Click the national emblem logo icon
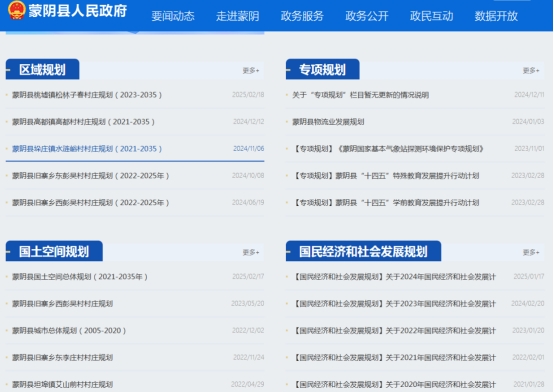 coord(16,10)
